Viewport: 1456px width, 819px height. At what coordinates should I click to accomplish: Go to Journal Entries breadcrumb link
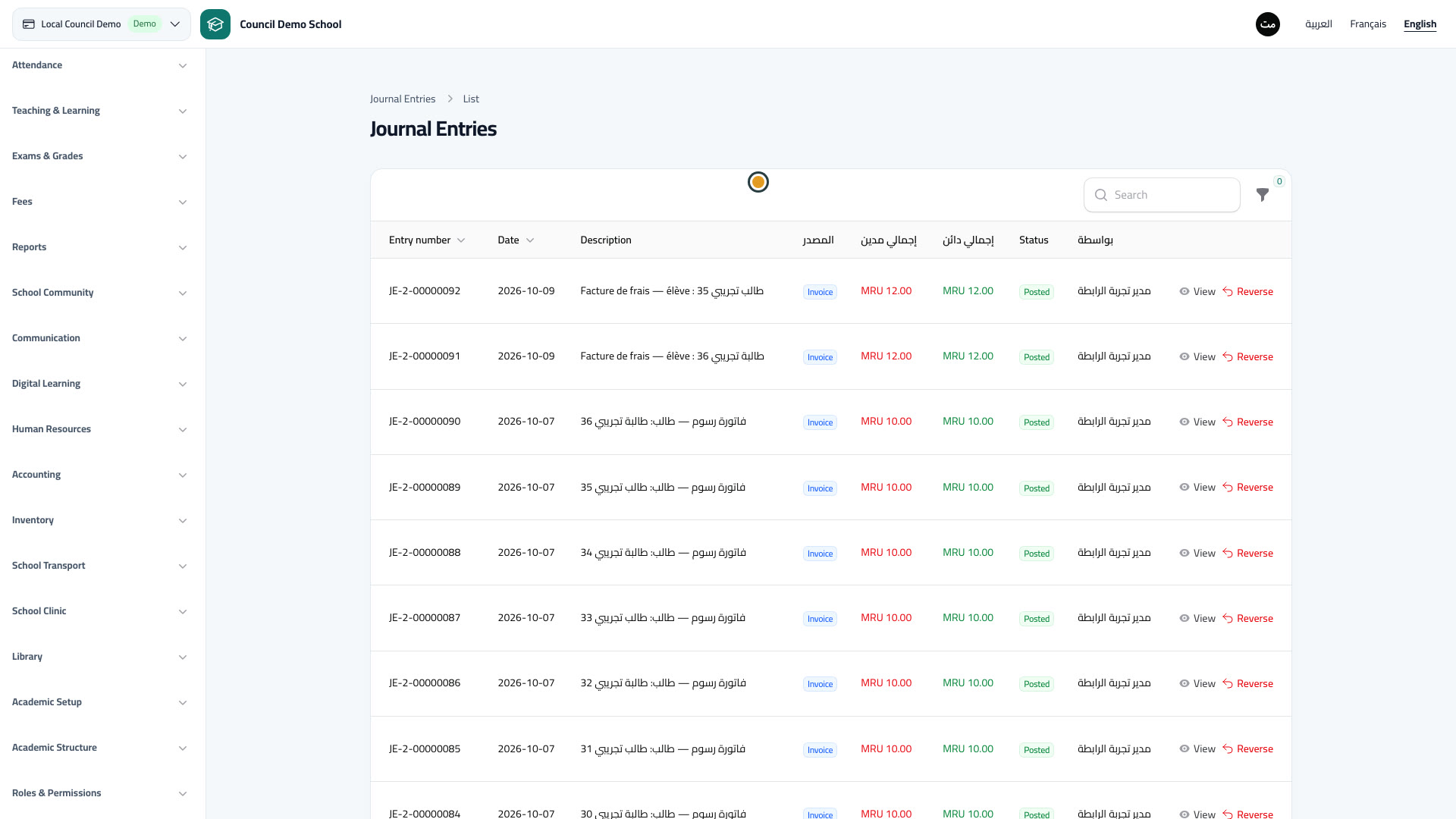(403, 99)
